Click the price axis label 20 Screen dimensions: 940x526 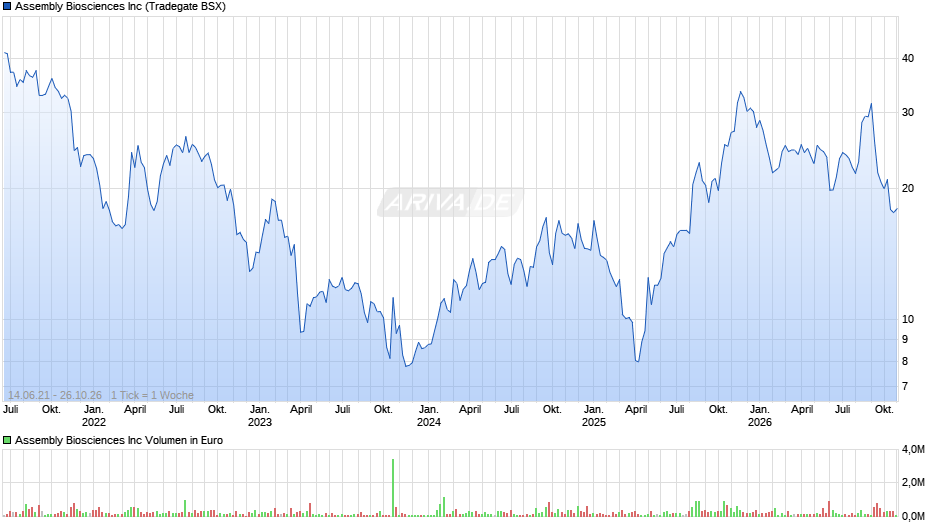908,188
